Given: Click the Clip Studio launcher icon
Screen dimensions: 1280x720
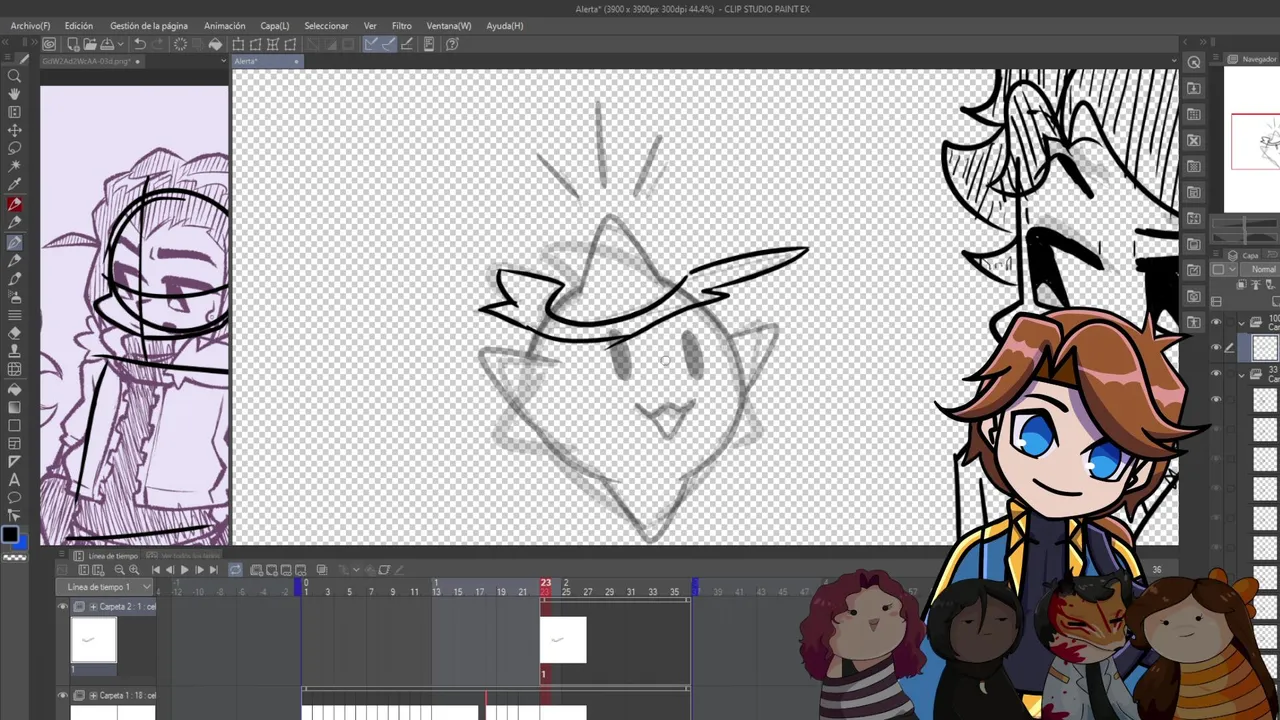Looking at the screenshot, I should (49, 44).
